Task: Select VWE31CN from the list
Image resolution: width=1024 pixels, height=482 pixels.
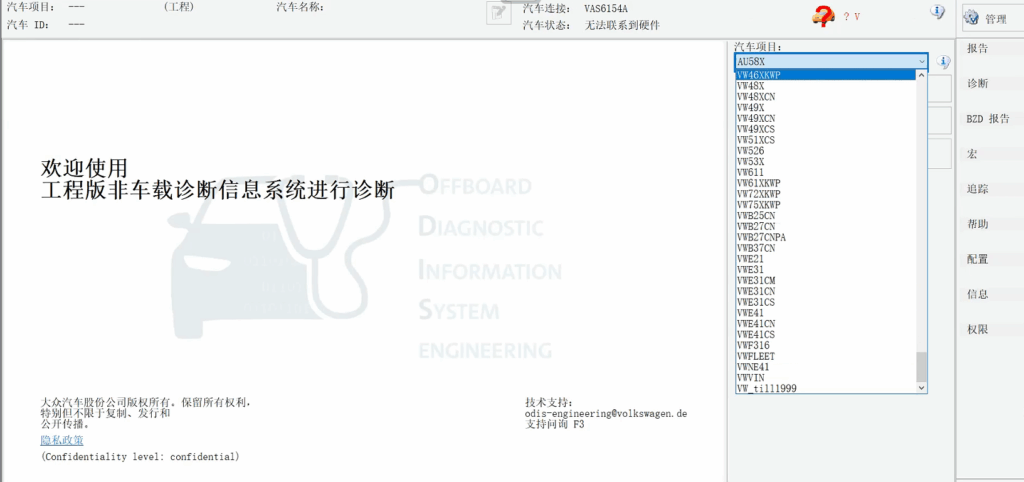Action: tap(825, 291)
